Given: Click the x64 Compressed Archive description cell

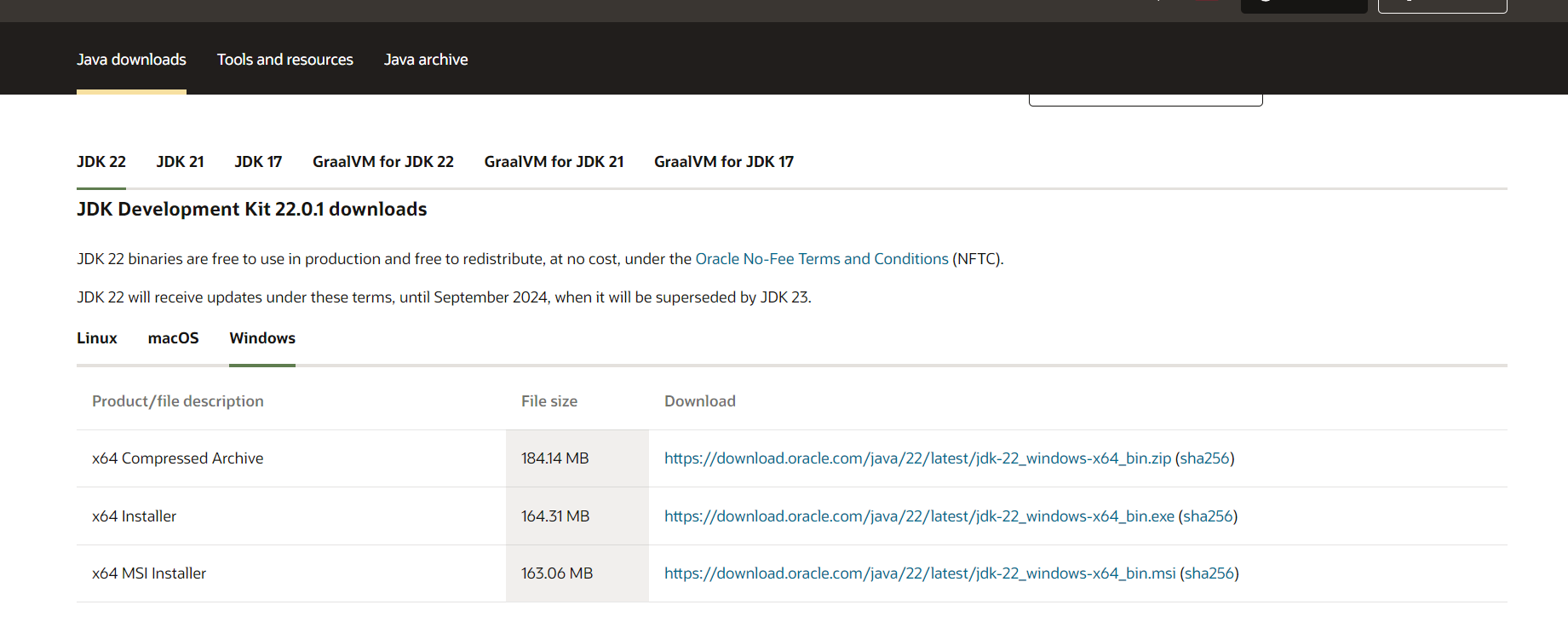Looking at the screenshot, I should click(x=291, y=458).
